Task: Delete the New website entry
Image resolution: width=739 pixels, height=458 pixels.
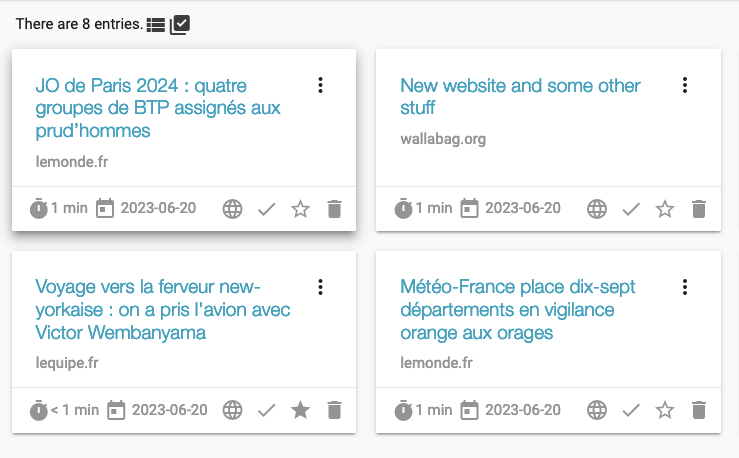Action: [x=699, y=209]
